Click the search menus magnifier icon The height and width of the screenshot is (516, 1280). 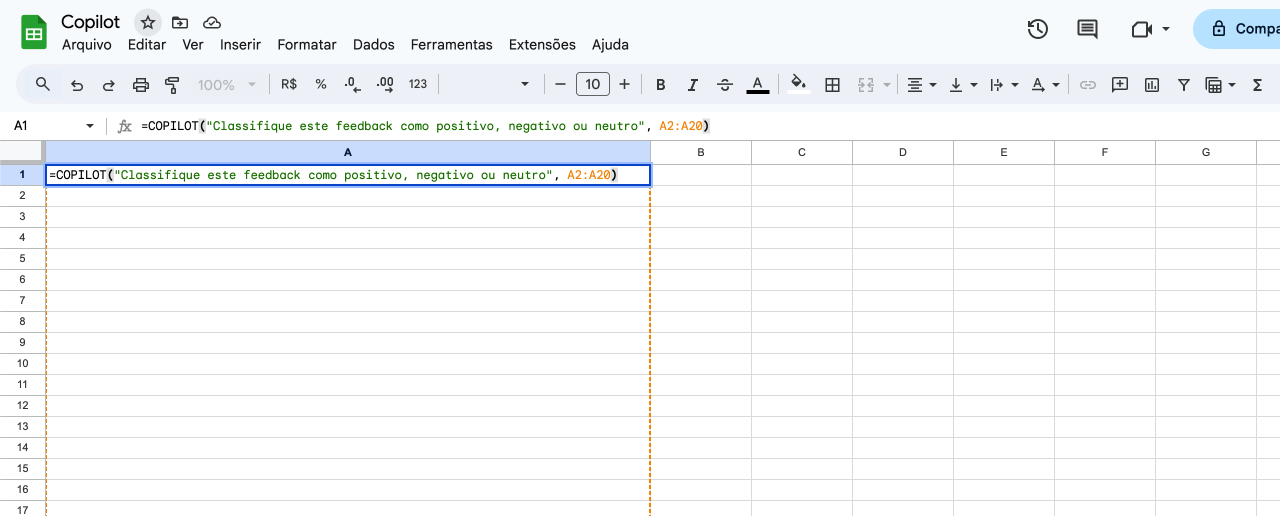click(x=43, y=84)
